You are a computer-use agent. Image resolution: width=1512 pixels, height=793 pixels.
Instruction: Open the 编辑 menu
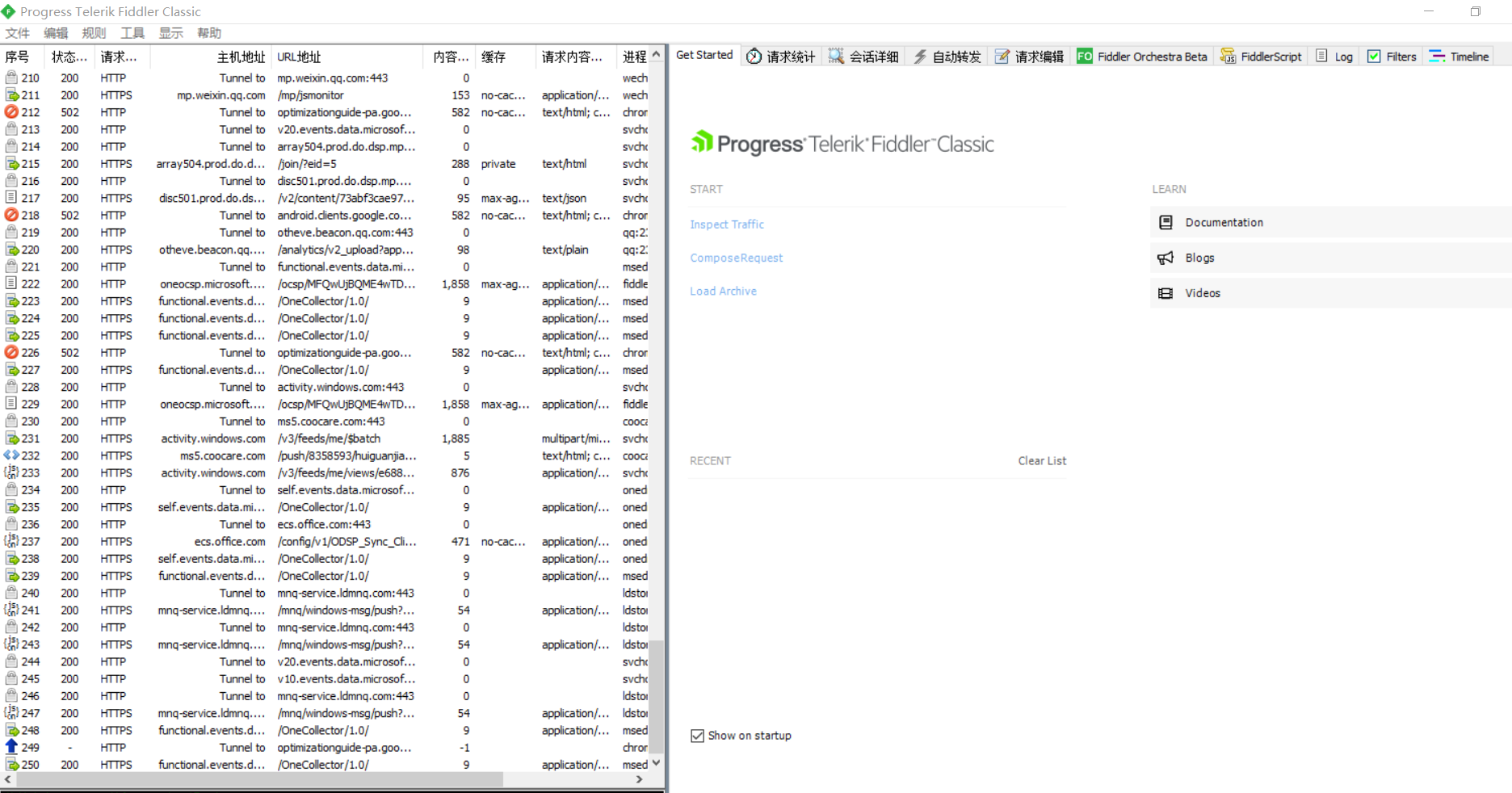coord(56,33)
